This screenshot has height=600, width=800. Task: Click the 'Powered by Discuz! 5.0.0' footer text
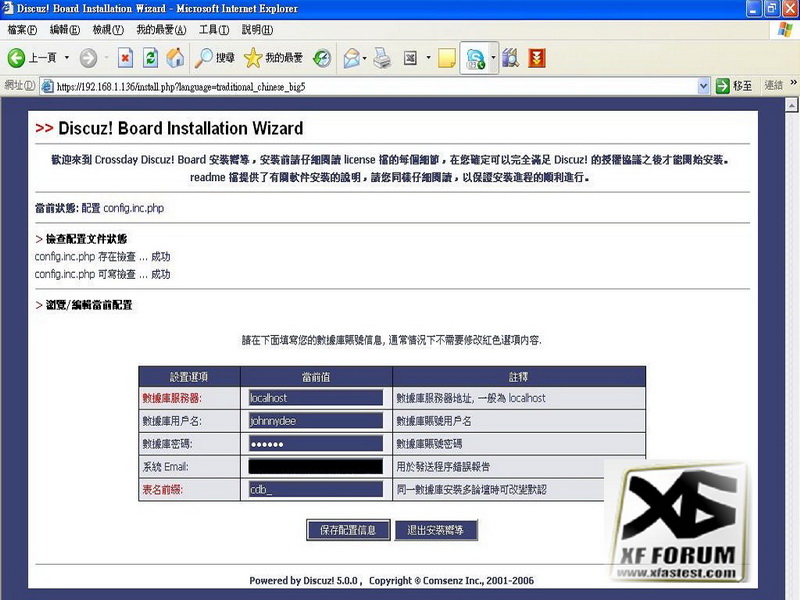pyautogui.click(x=304, y=581)
